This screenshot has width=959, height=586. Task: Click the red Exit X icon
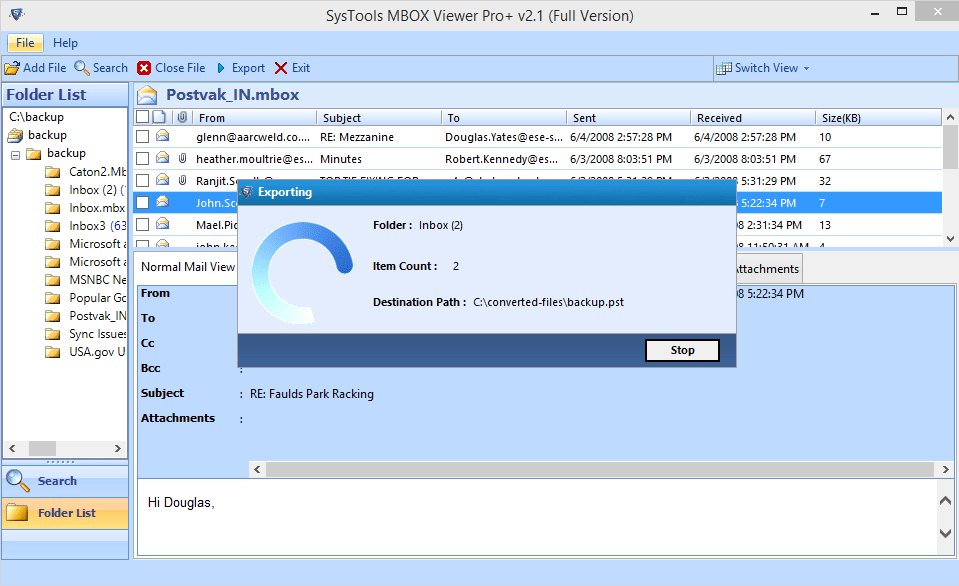[x=281, y=68]
